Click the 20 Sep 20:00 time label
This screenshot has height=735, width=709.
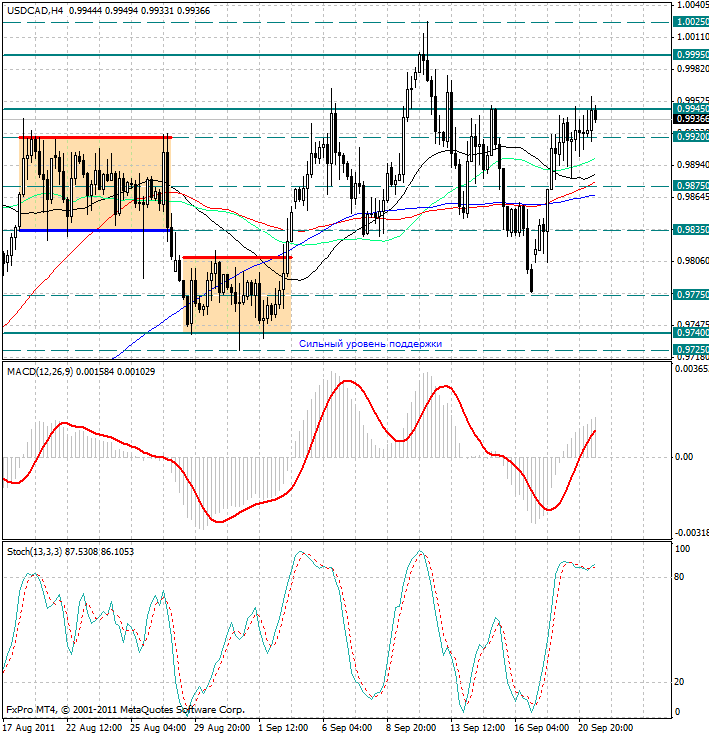604,727
